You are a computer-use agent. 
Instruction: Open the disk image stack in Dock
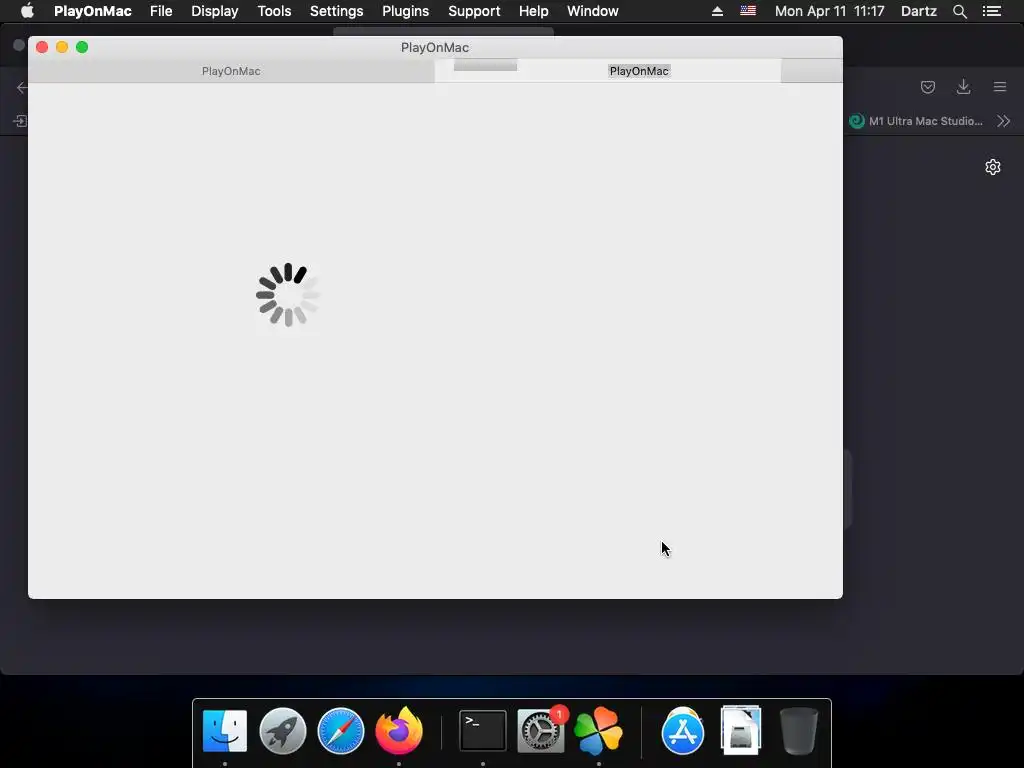tap(741, 729)
